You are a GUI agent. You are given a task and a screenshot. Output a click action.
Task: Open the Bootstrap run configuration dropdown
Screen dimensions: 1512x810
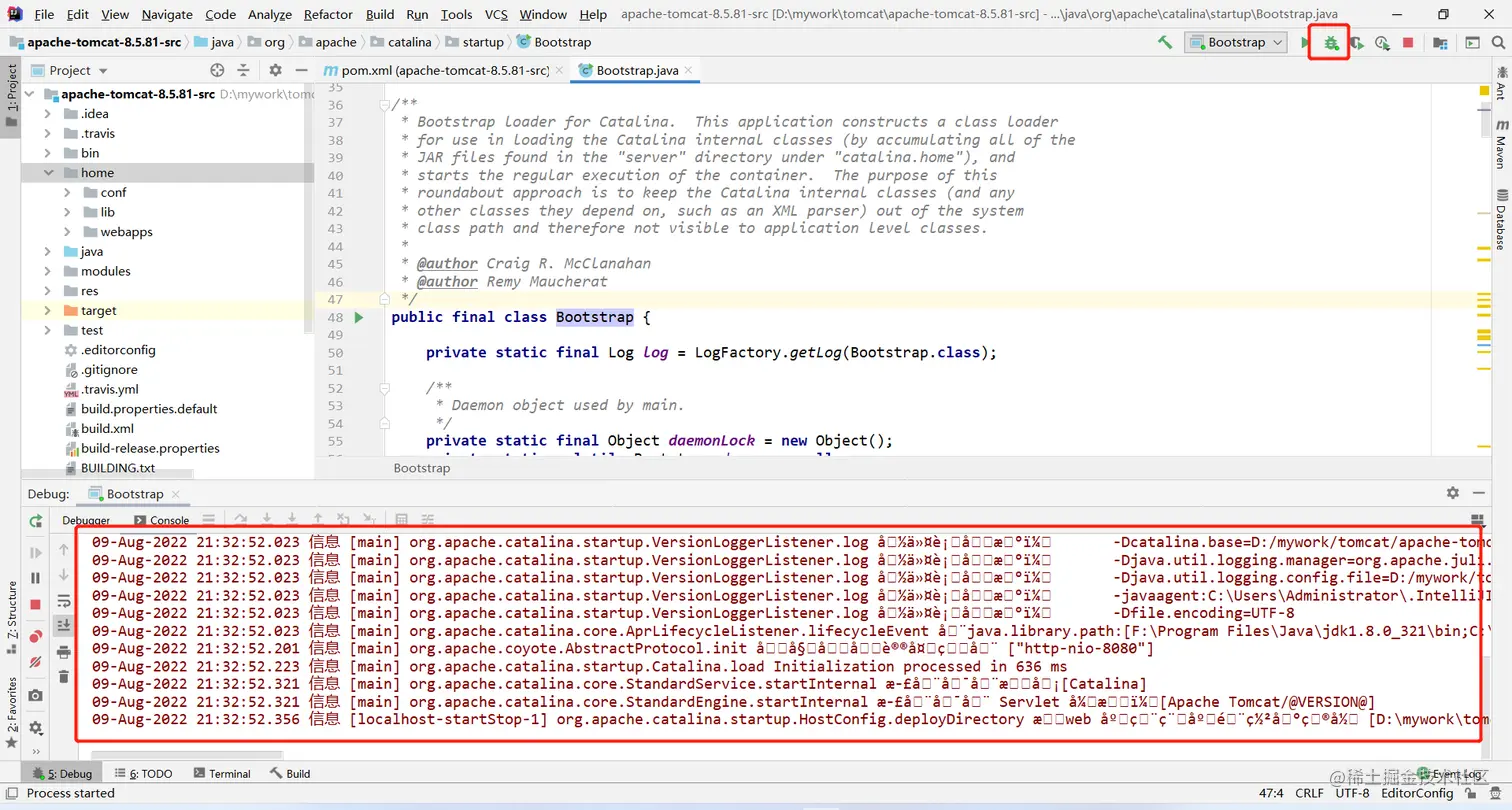click(x=1236, y=42)
